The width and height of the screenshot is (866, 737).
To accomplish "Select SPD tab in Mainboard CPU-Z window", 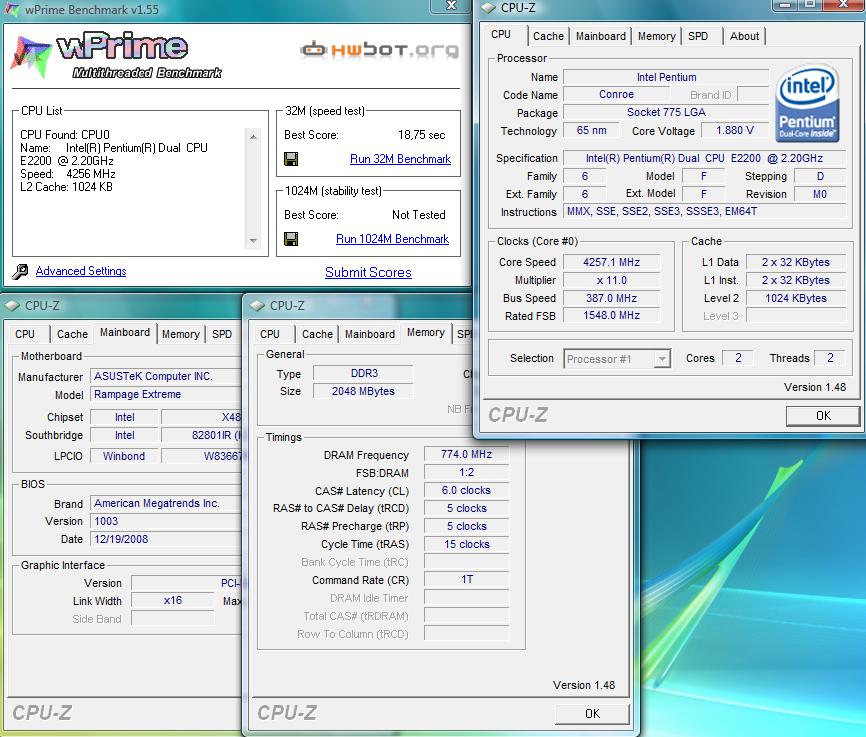I will tap(222, 334).
